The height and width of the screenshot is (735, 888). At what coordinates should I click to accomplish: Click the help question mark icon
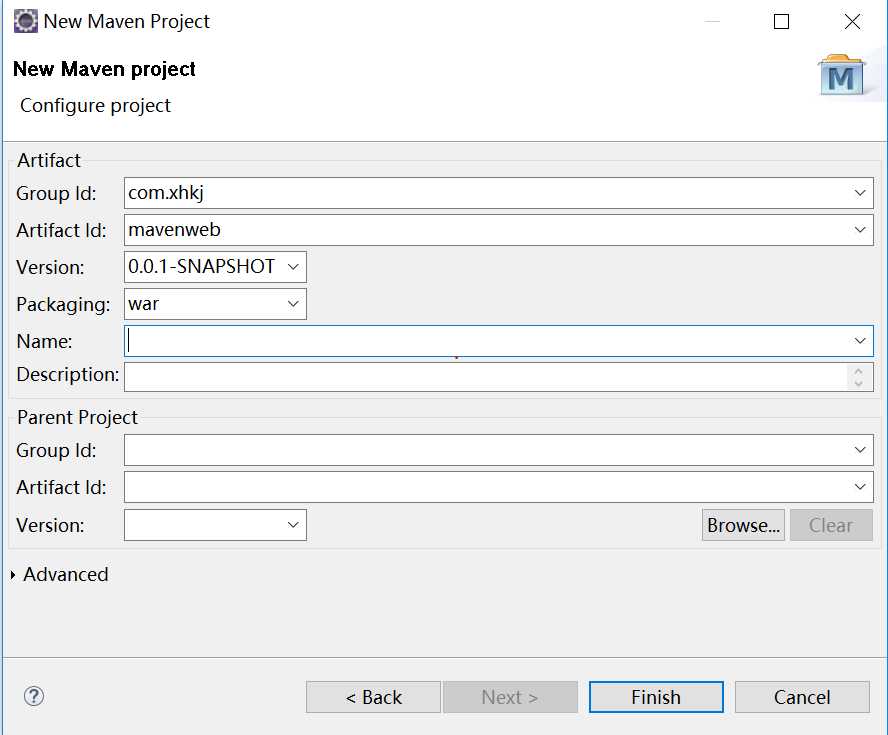coord(34,696)
